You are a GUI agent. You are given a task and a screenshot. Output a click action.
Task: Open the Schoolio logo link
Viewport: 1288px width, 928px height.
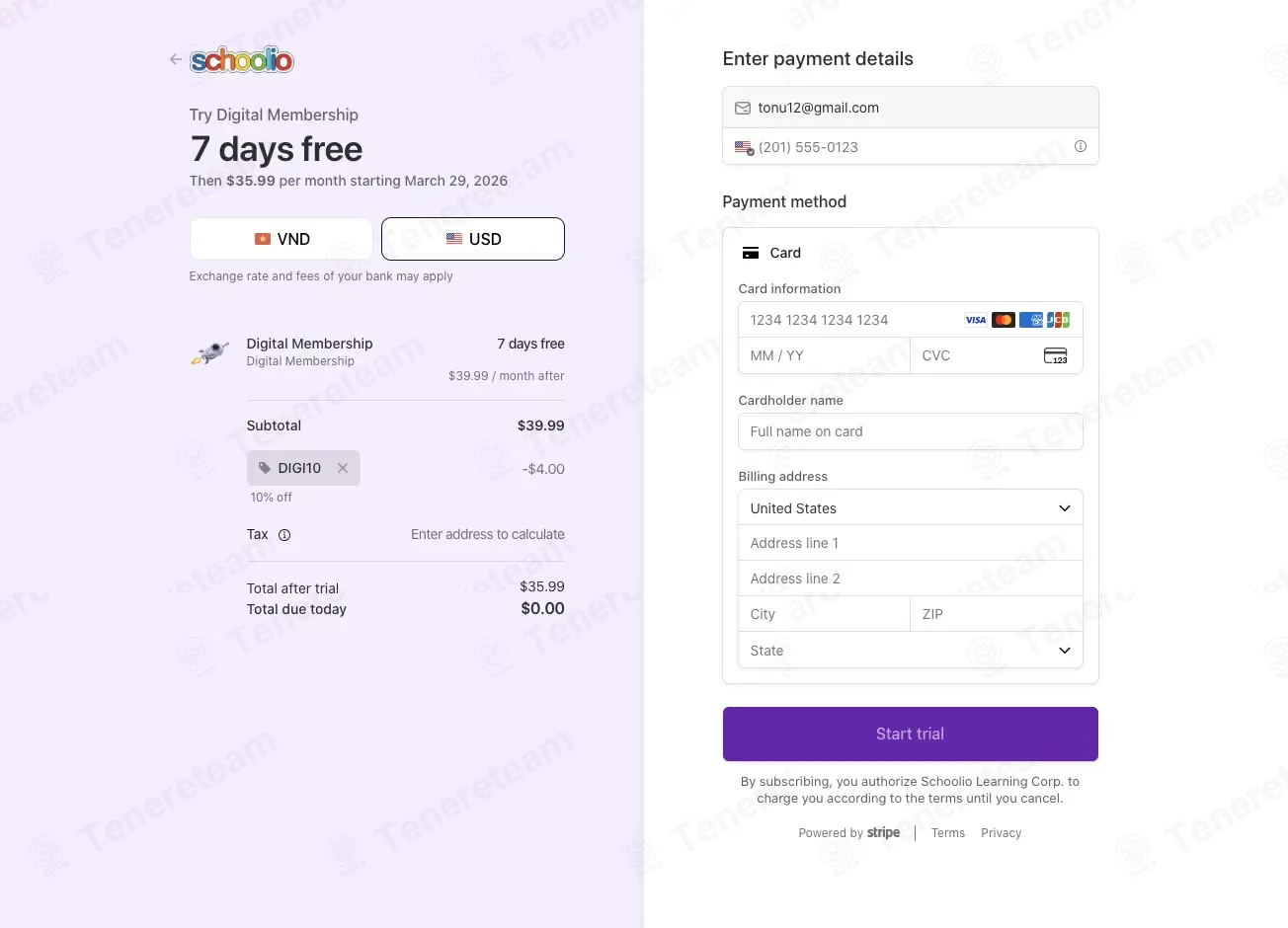(242, 60)
